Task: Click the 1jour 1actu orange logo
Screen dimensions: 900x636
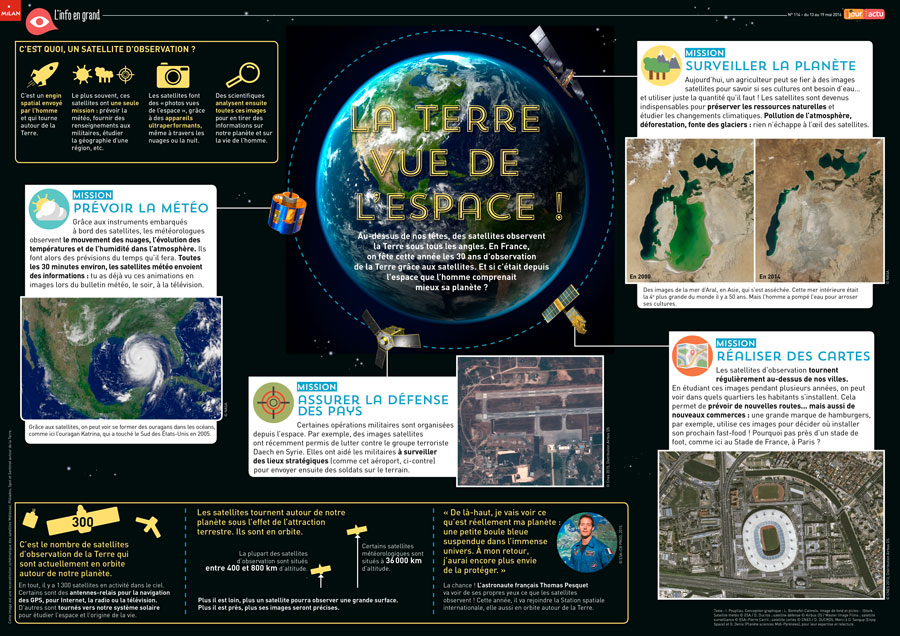Action: pos(864,14)
